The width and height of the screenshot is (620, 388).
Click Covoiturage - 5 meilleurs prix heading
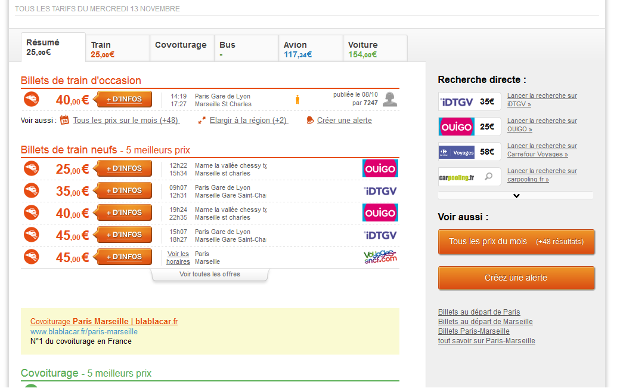pos(86,373)
